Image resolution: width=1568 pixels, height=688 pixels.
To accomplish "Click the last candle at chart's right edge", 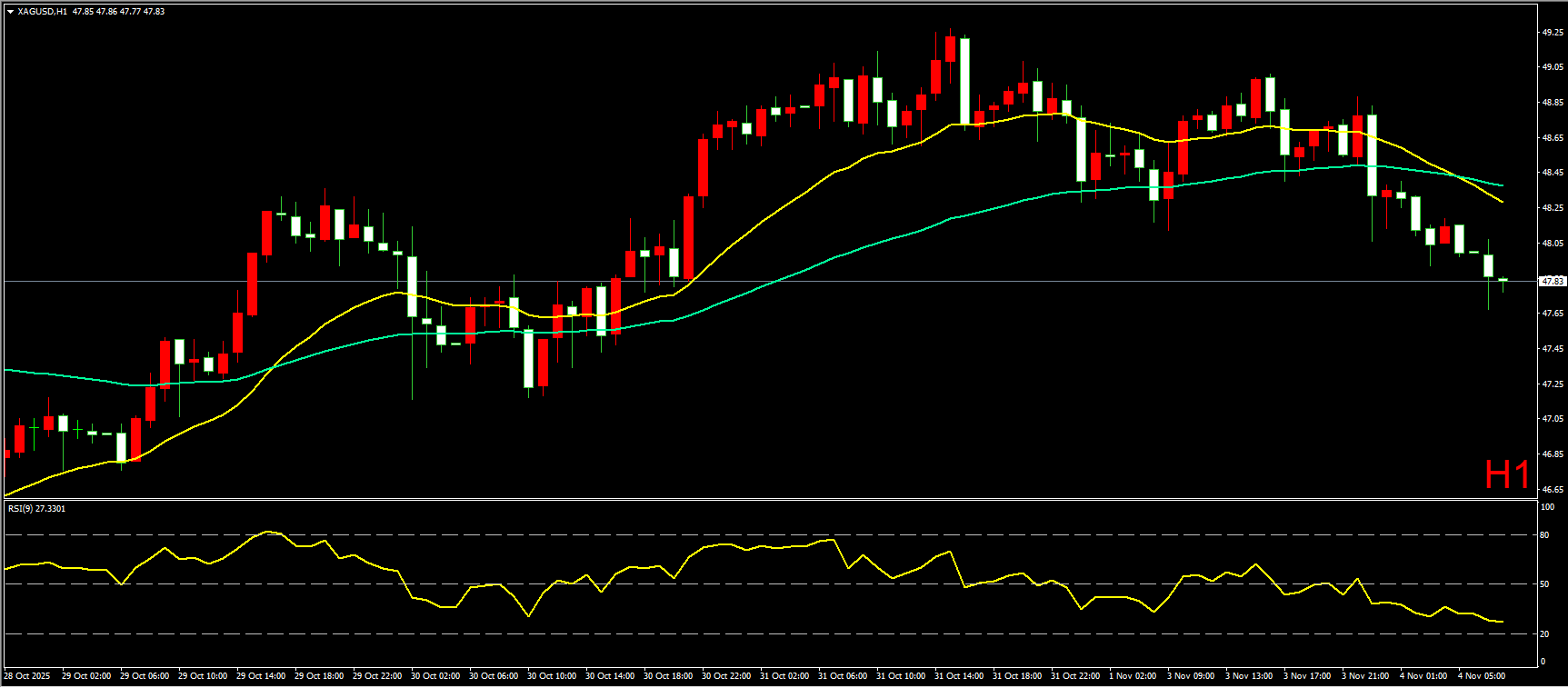I will point(1503,280).
